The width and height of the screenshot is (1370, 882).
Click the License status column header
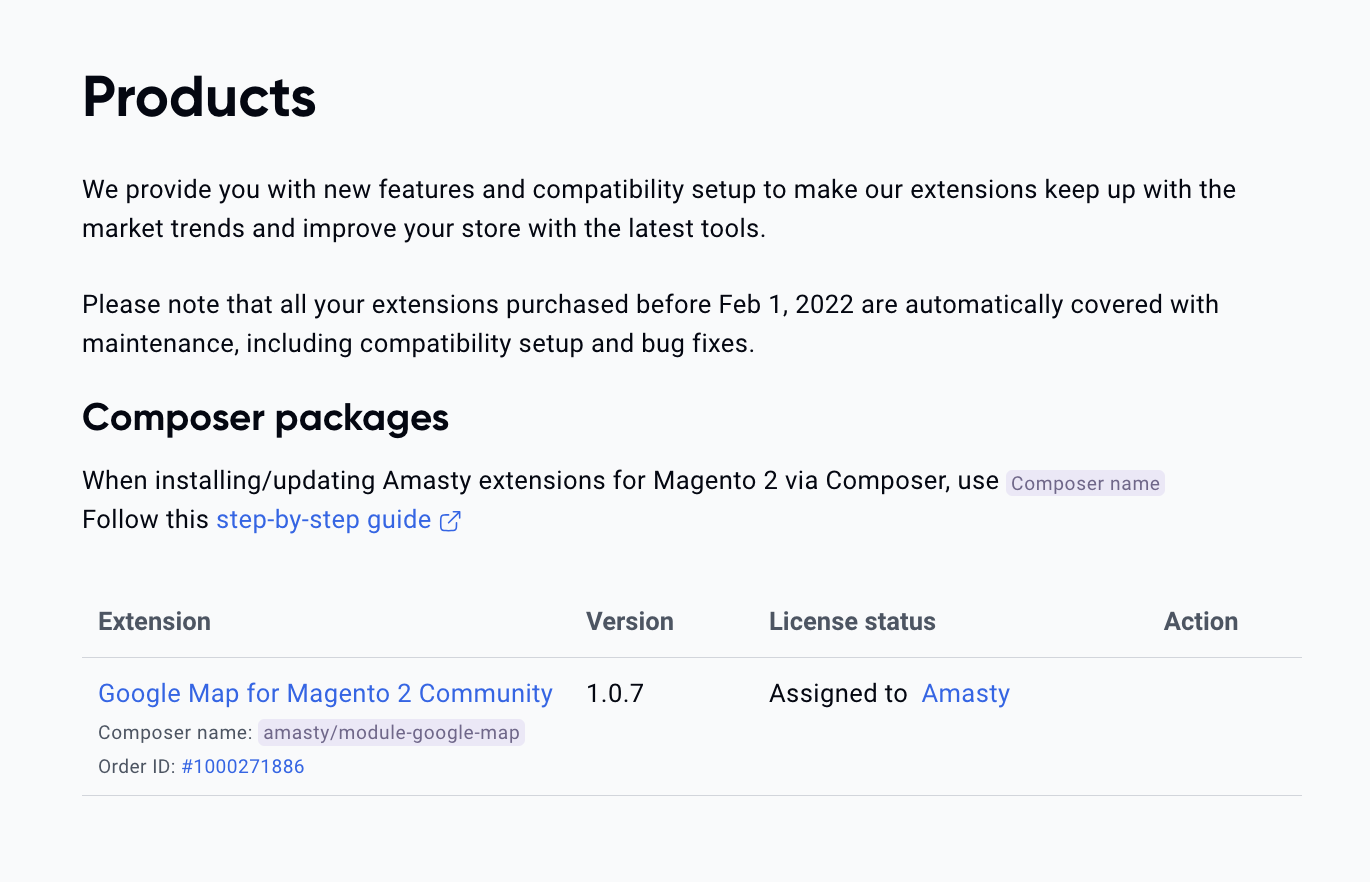click(x=852, y=621)
